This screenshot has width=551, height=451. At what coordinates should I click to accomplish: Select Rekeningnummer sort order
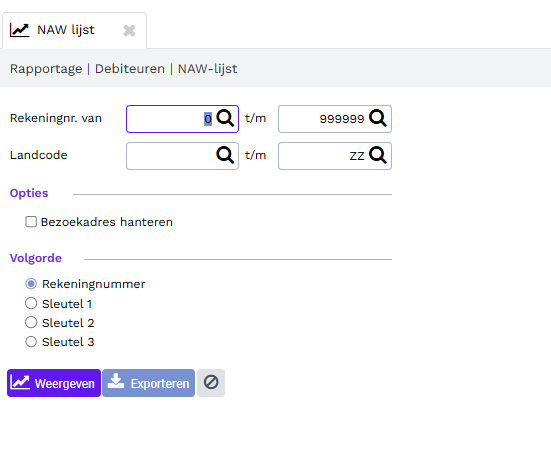(x=31, y=284)
